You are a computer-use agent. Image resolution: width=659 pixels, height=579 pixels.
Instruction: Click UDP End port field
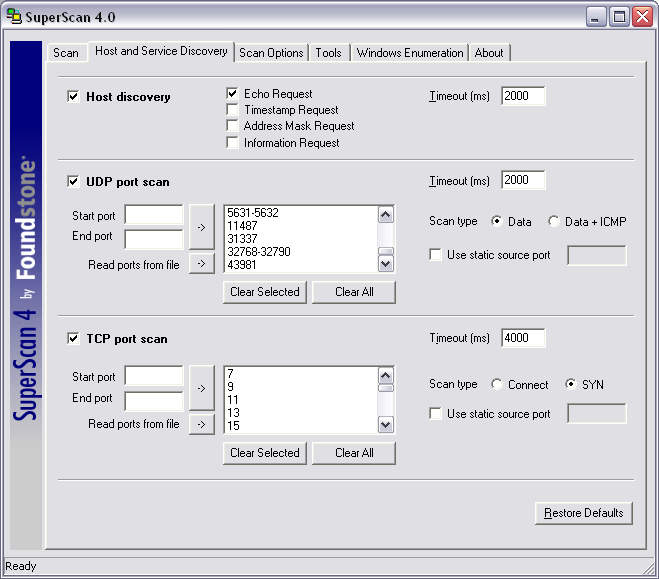pyautogui.click(x=154, y=239)
